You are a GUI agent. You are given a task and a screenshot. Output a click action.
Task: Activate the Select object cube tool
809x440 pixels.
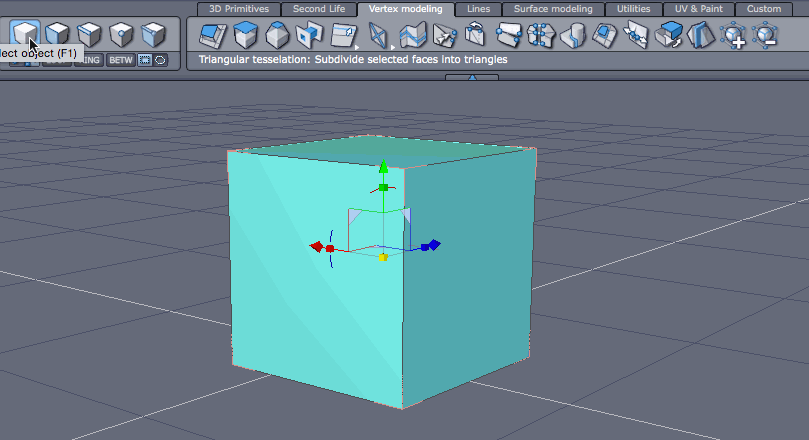click(25, 34)
